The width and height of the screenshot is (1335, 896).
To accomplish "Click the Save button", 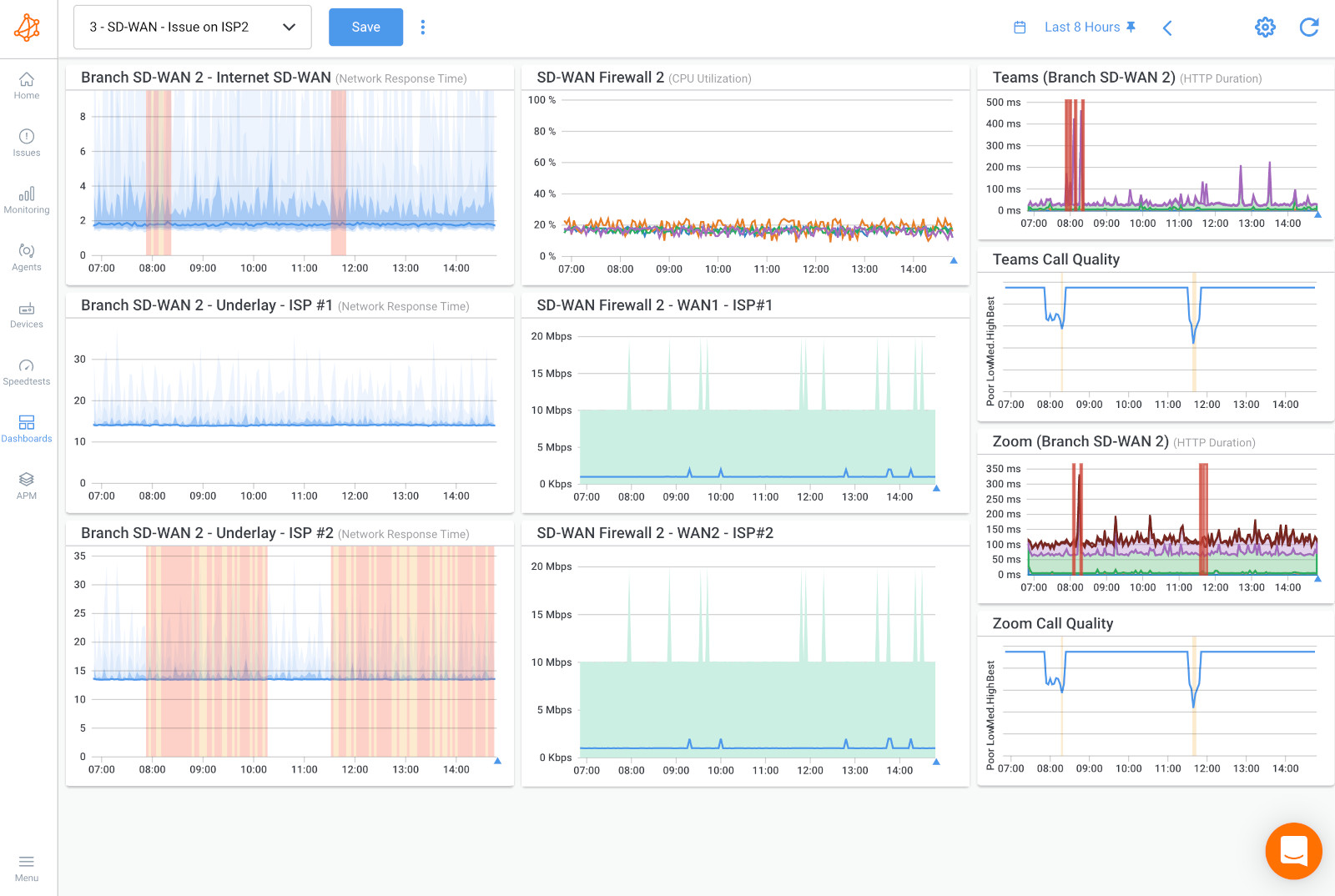I will click(x=365, y=27).
